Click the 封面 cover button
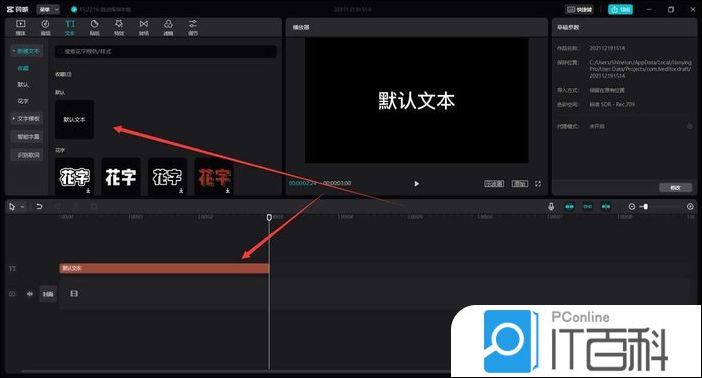 click(48, 294)
